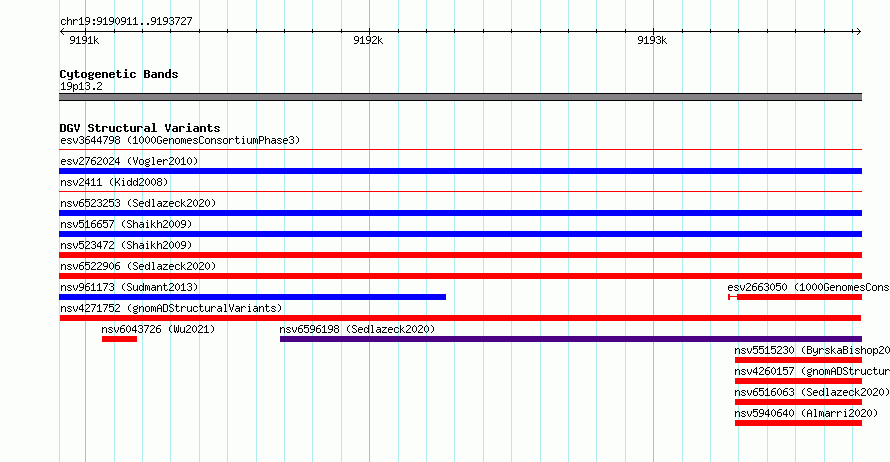Open the esv2663050 variant label

(808, 287)
